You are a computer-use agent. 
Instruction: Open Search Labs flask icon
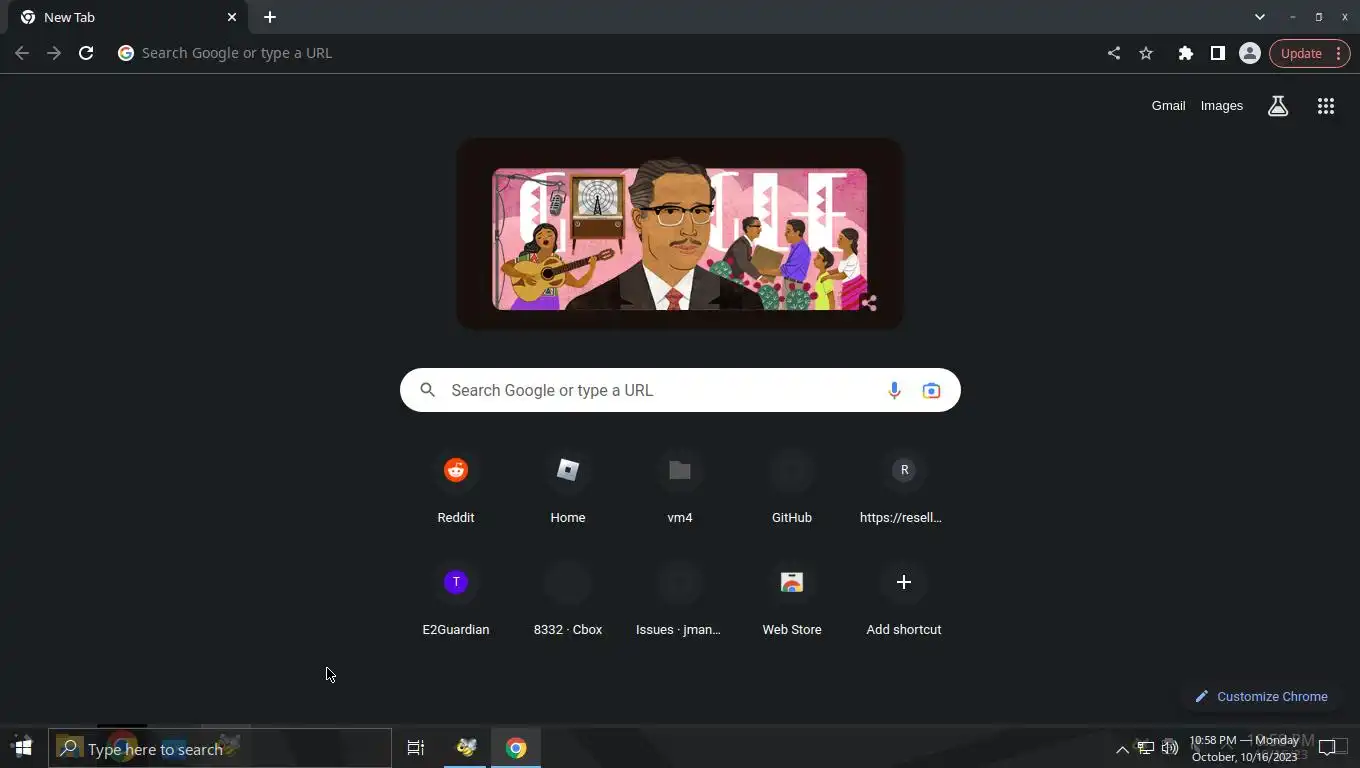[x=1278, y=106]
